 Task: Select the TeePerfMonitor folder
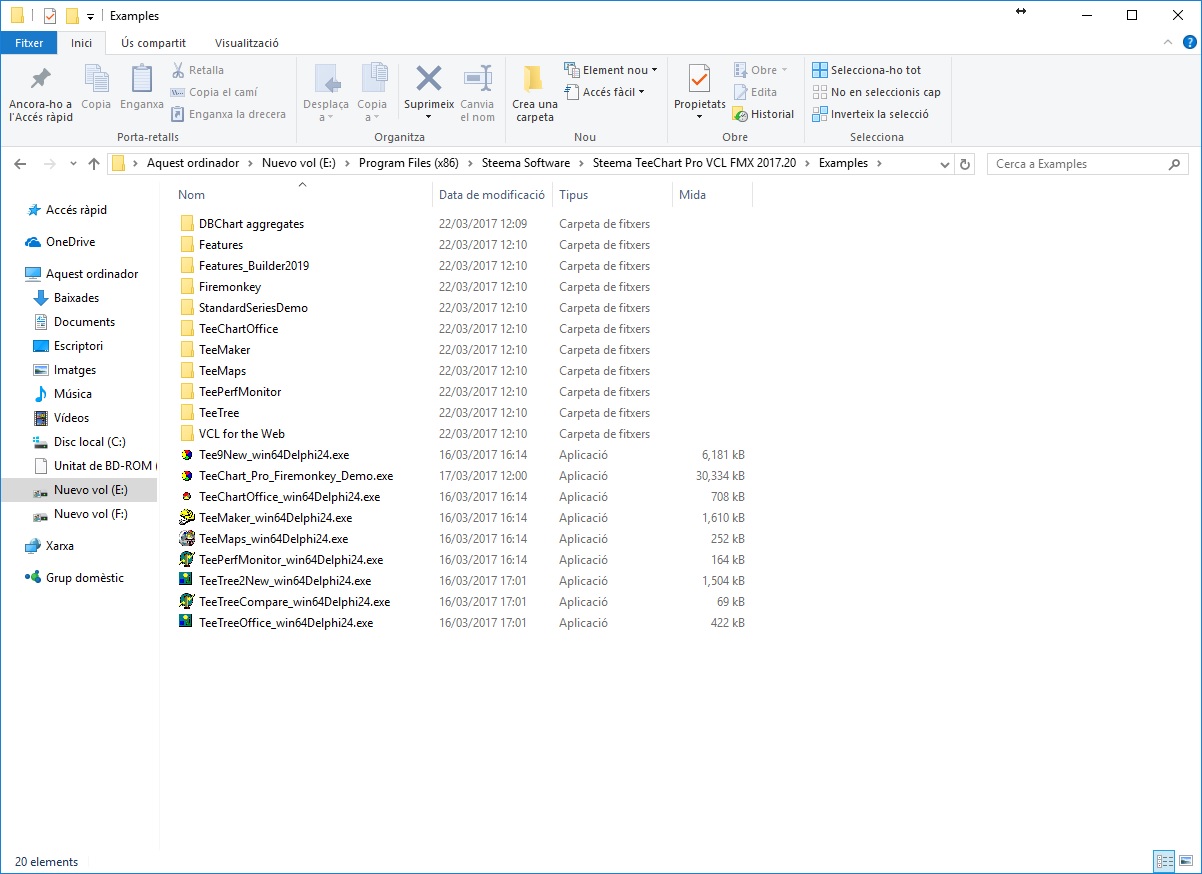click(240, 392)
